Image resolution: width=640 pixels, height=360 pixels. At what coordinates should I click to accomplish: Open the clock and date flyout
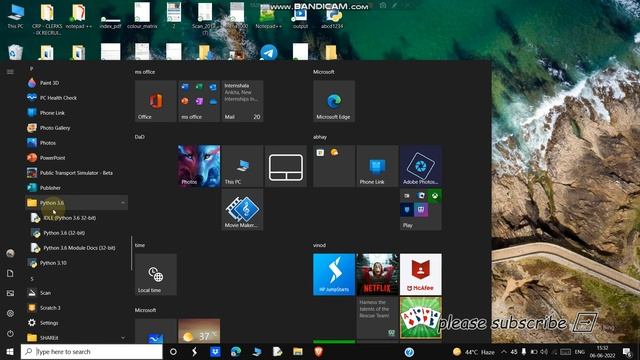point(602,352)
